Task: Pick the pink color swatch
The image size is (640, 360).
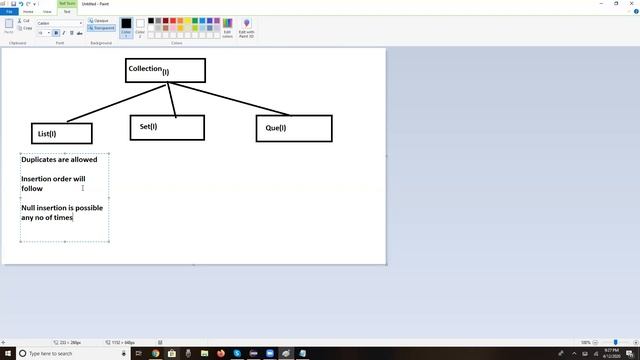Action: click(x=173, y=28)
